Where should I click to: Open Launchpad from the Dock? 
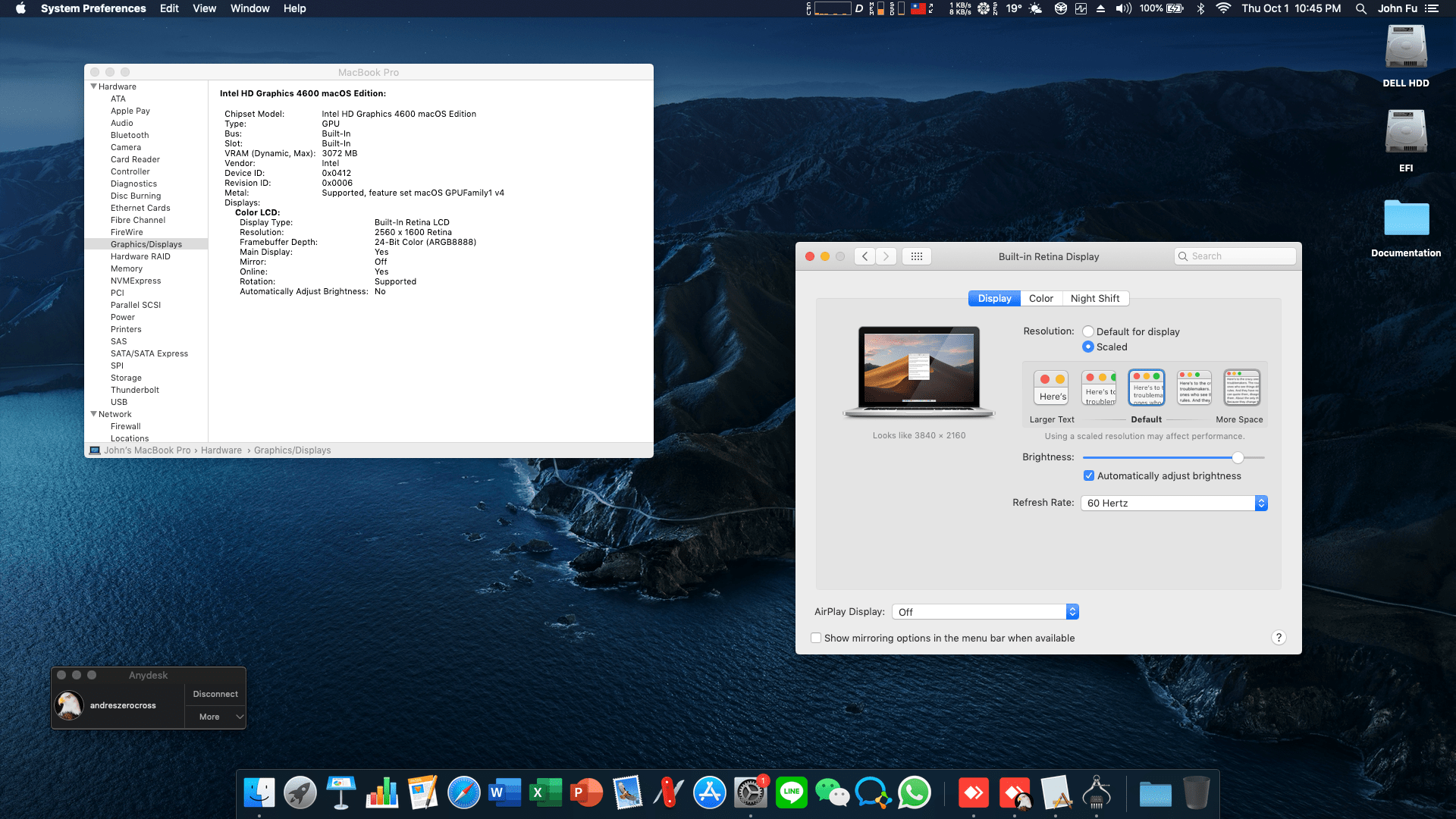[300, 792]
